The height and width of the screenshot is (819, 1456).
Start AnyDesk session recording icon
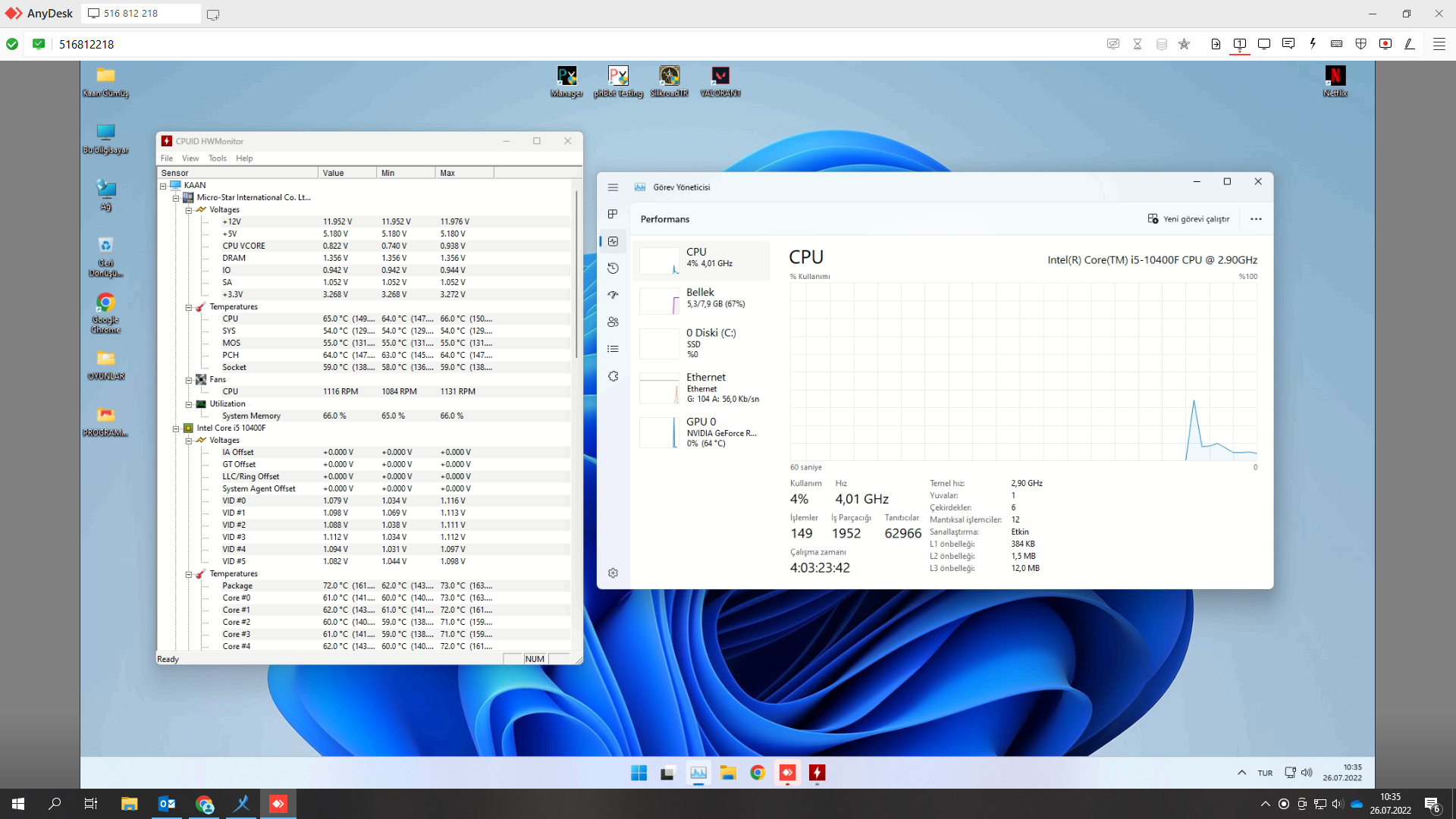[x=1385, y=44]
